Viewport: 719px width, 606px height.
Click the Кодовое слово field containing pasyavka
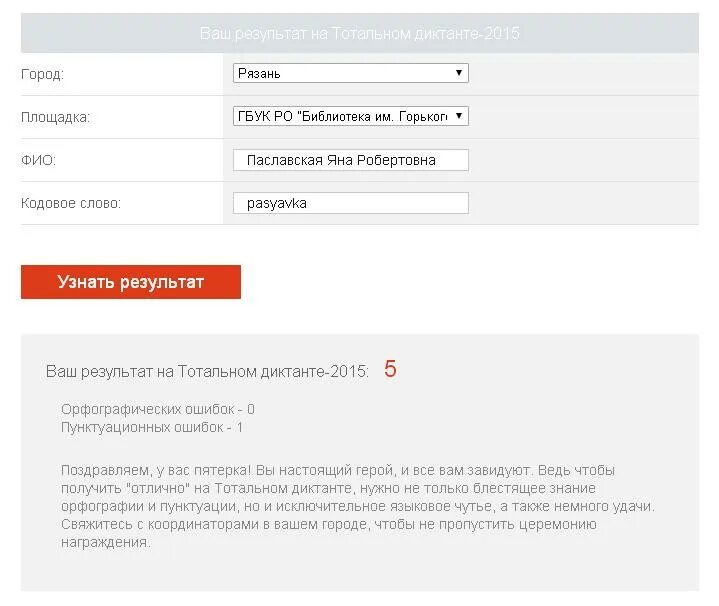350,203
